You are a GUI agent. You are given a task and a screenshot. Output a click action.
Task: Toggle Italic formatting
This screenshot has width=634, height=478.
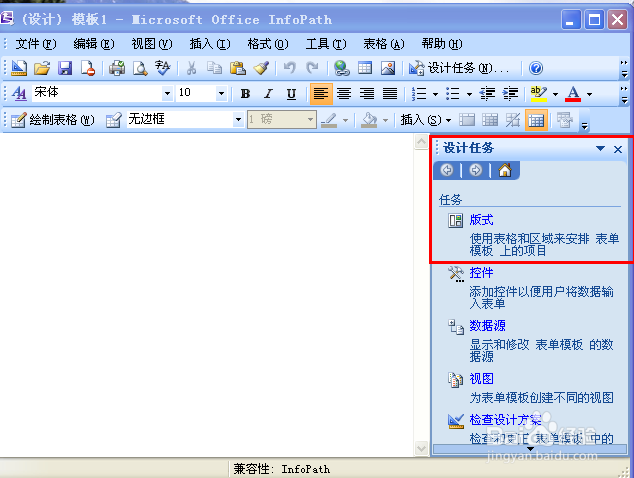point(268,94)
